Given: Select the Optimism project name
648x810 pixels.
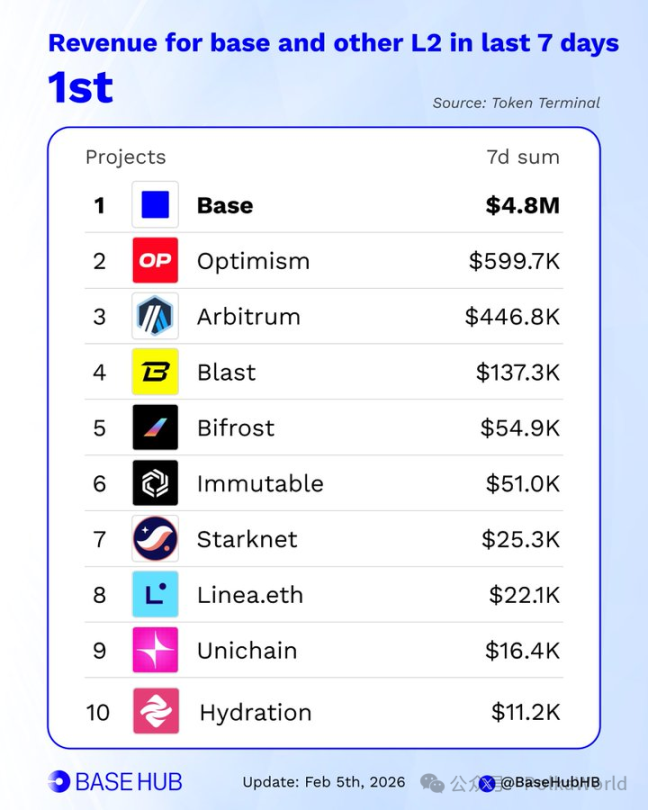Looking at the screenshot, I should (253, 261).
